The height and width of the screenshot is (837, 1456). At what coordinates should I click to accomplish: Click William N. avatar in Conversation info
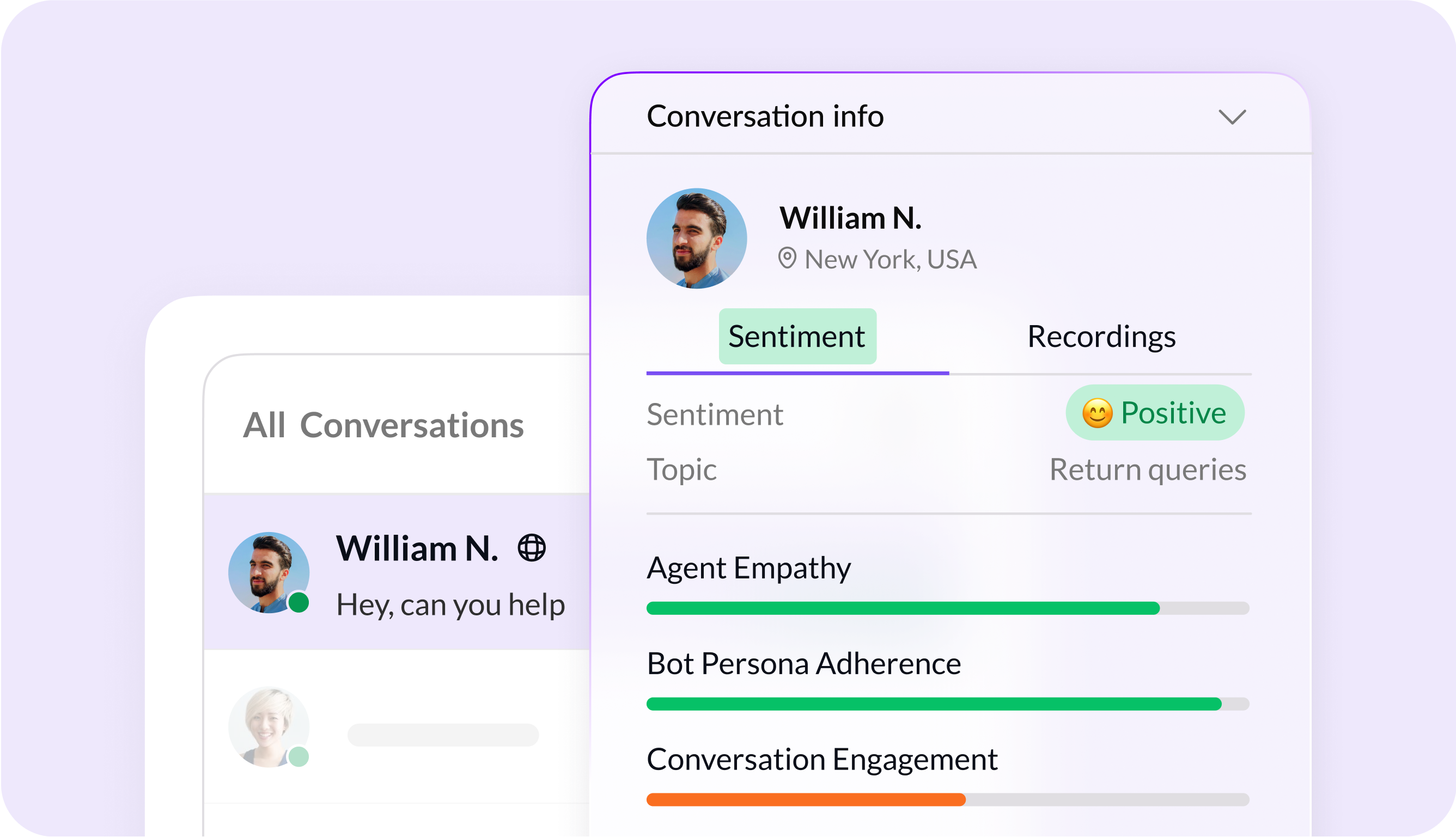click(x=696, y=238)
